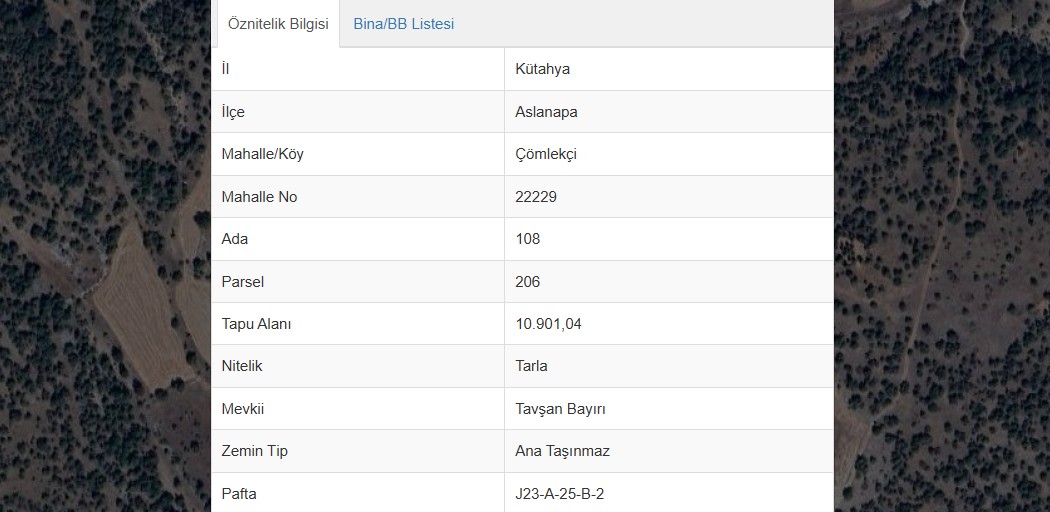Image resolution: width=1050 pixels, height=512 pixels.
Task: Click the Kütahya province value
Action: click(542, 69)
